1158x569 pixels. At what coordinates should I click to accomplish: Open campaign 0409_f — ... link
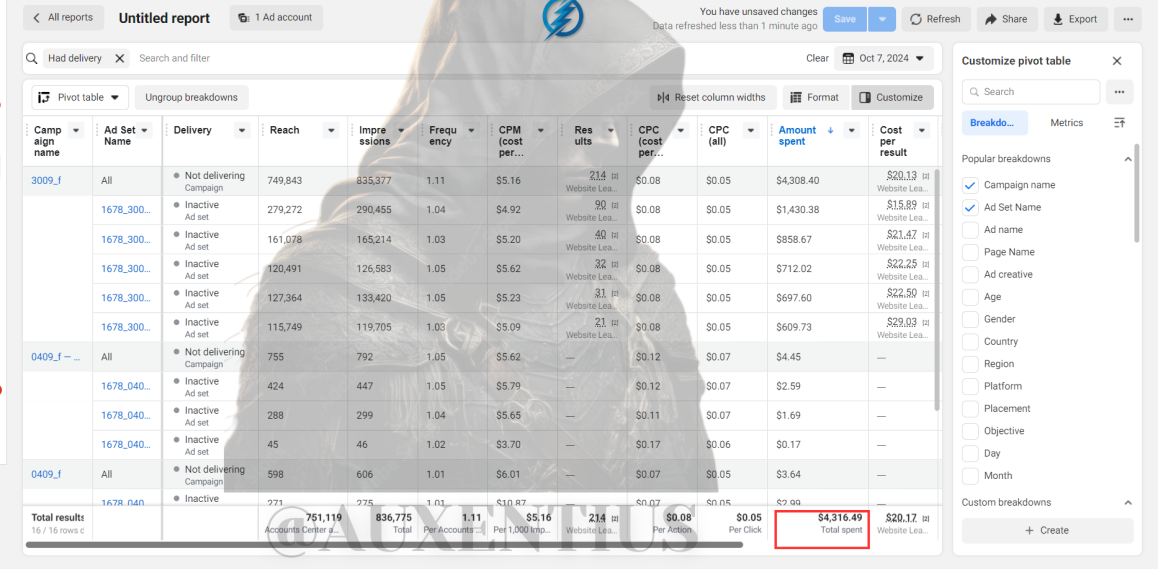coord(55,356)
